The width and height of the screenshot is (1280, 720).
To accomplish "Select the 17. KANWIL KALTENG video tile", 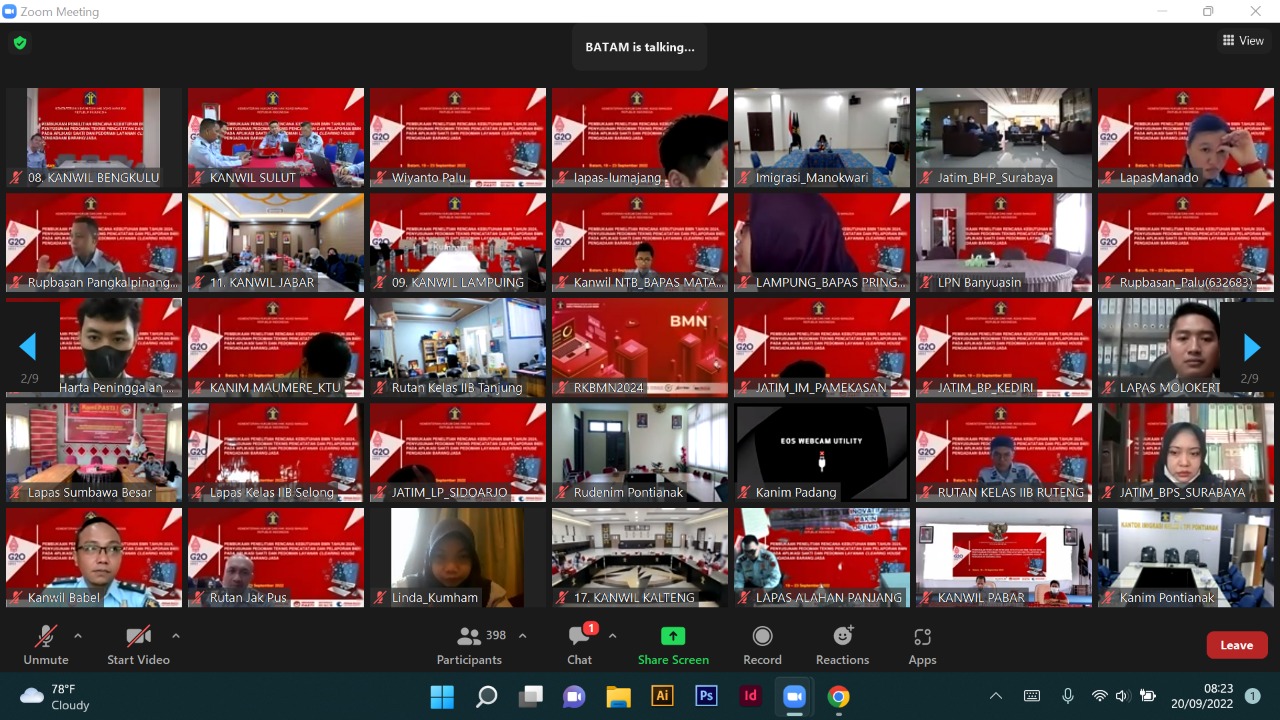I will [x=640, y=557].
